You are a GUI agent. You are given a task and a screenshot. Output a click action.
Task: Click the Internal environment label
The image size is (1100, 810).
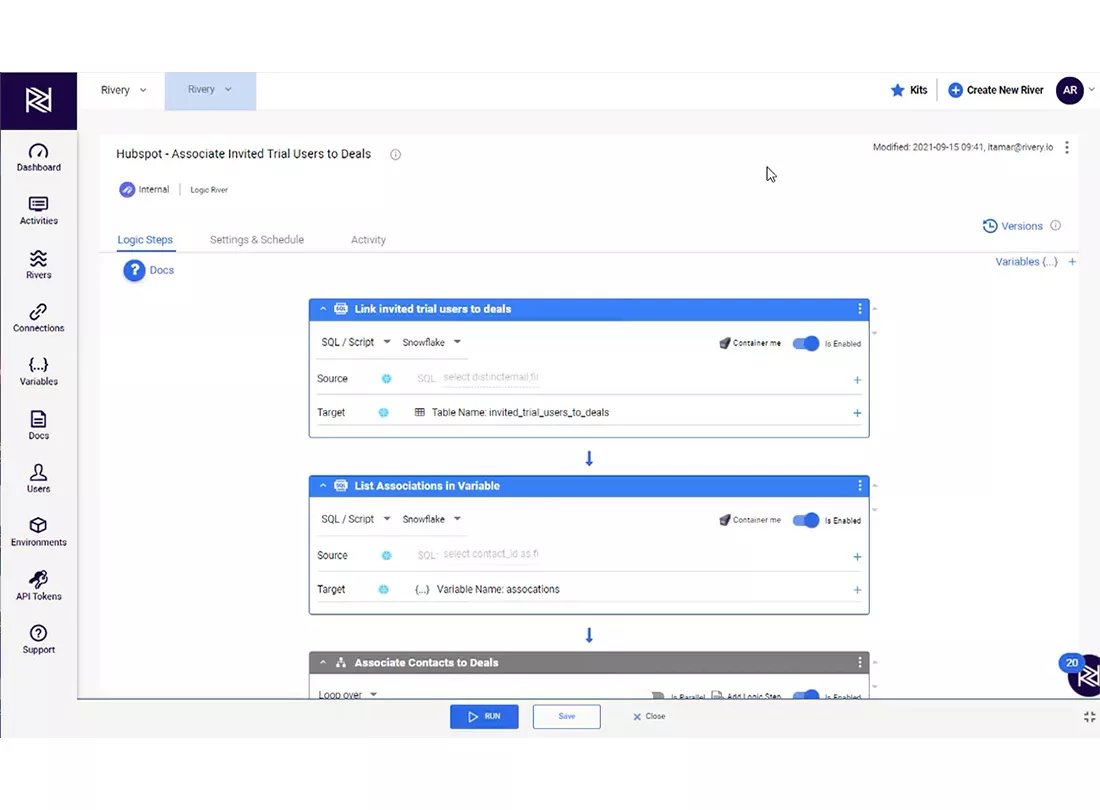(145, 189)
